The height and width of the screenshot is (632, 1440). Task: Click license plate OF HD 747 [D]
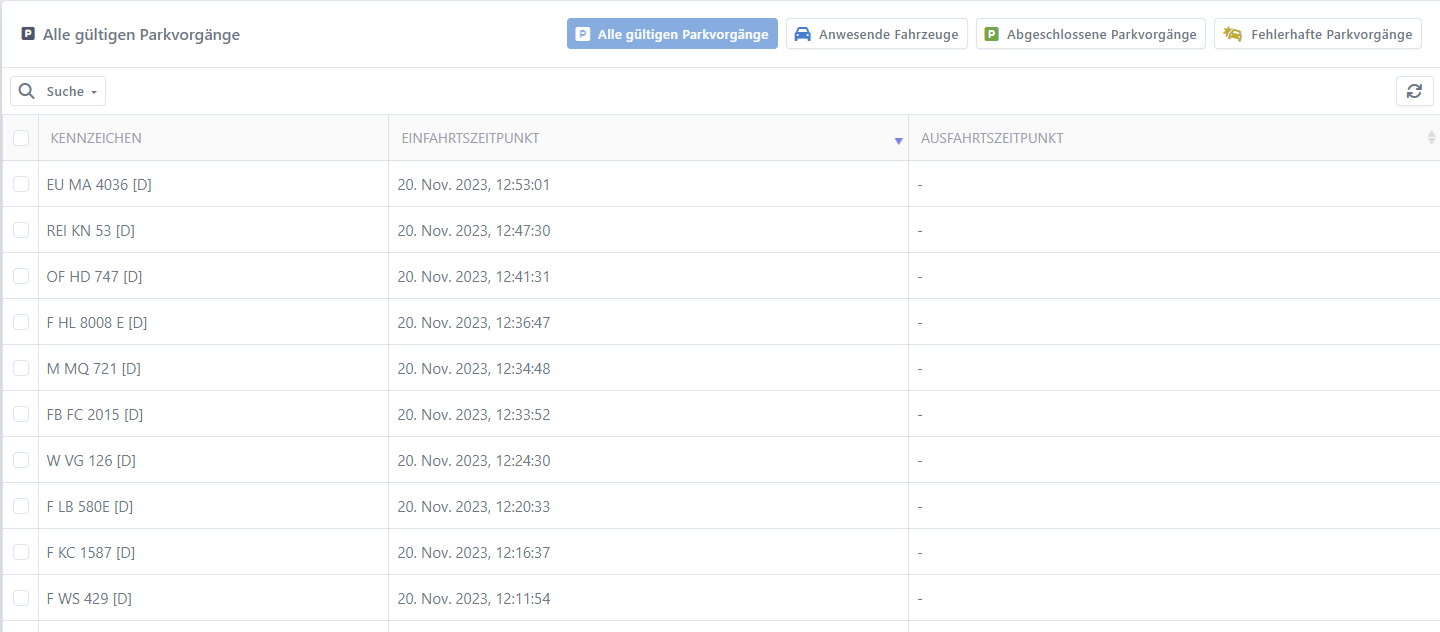(94, 276)
